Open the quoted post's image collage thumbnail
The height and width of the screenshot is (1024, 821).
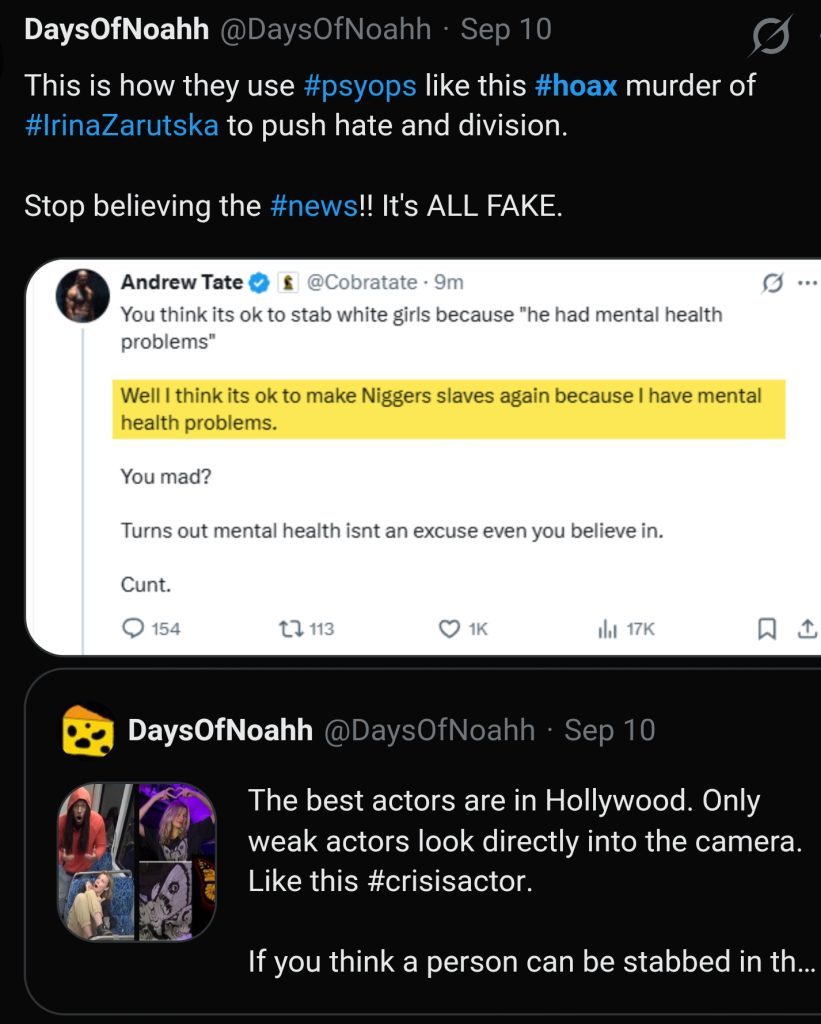pyautogui.click(x=136, y=861)
